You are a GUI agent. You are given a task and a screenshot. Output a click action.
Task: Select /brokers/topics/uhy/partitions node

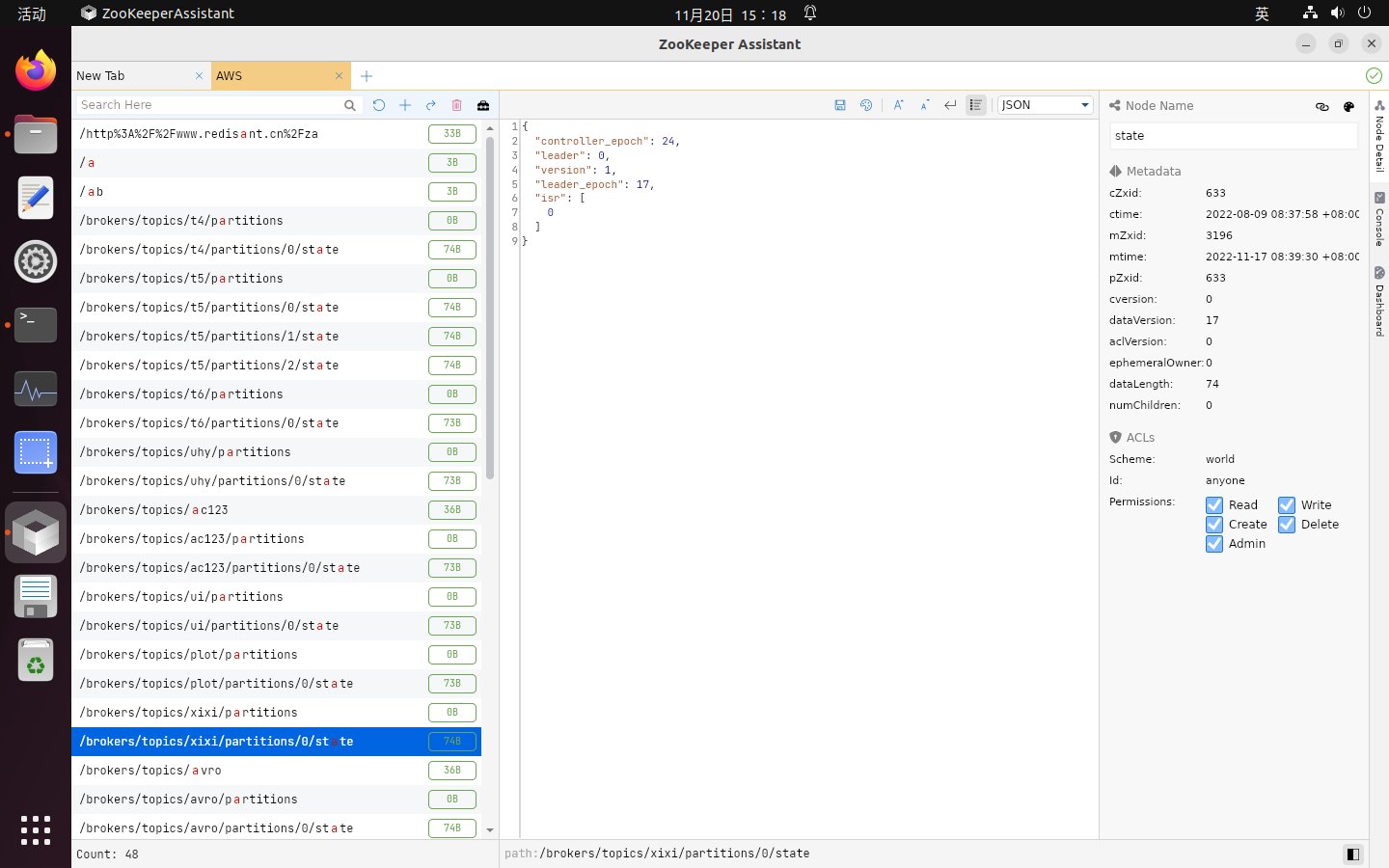tap(276, 452)
